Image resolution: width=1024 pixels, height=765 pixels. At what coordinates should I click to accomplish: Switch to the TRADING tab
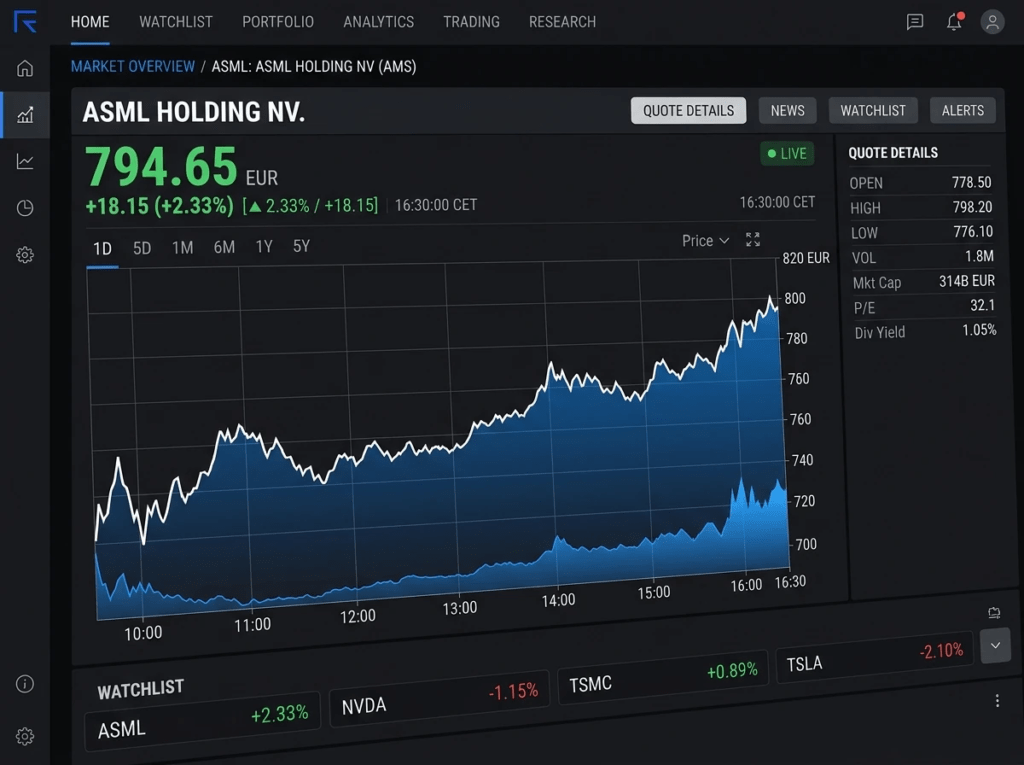471,22
